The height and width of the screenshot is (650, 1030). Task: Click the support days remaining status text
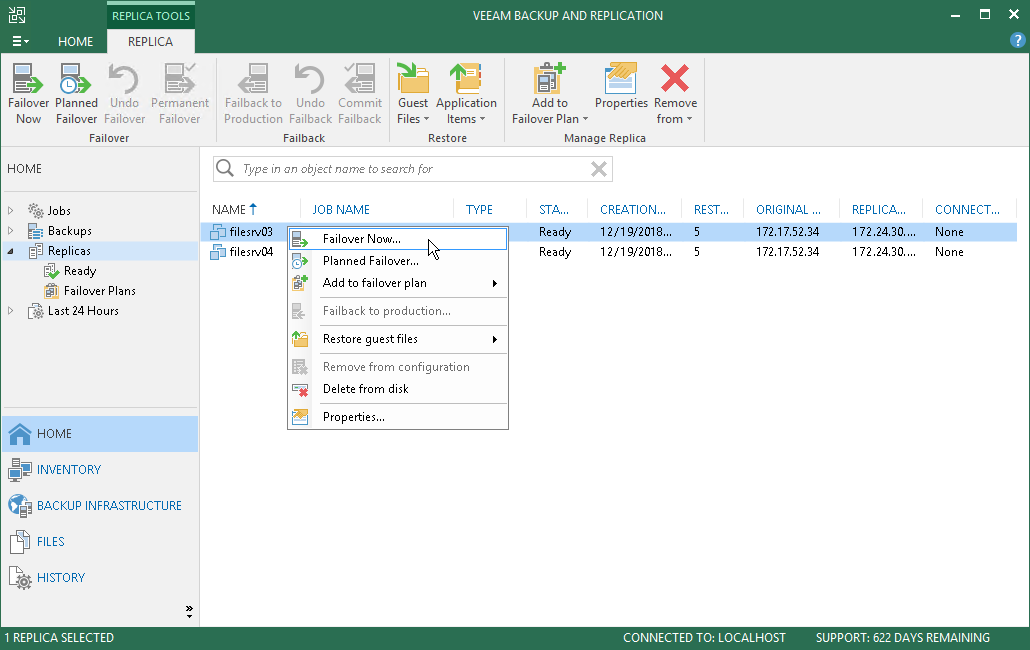click(x=903, y=638)
